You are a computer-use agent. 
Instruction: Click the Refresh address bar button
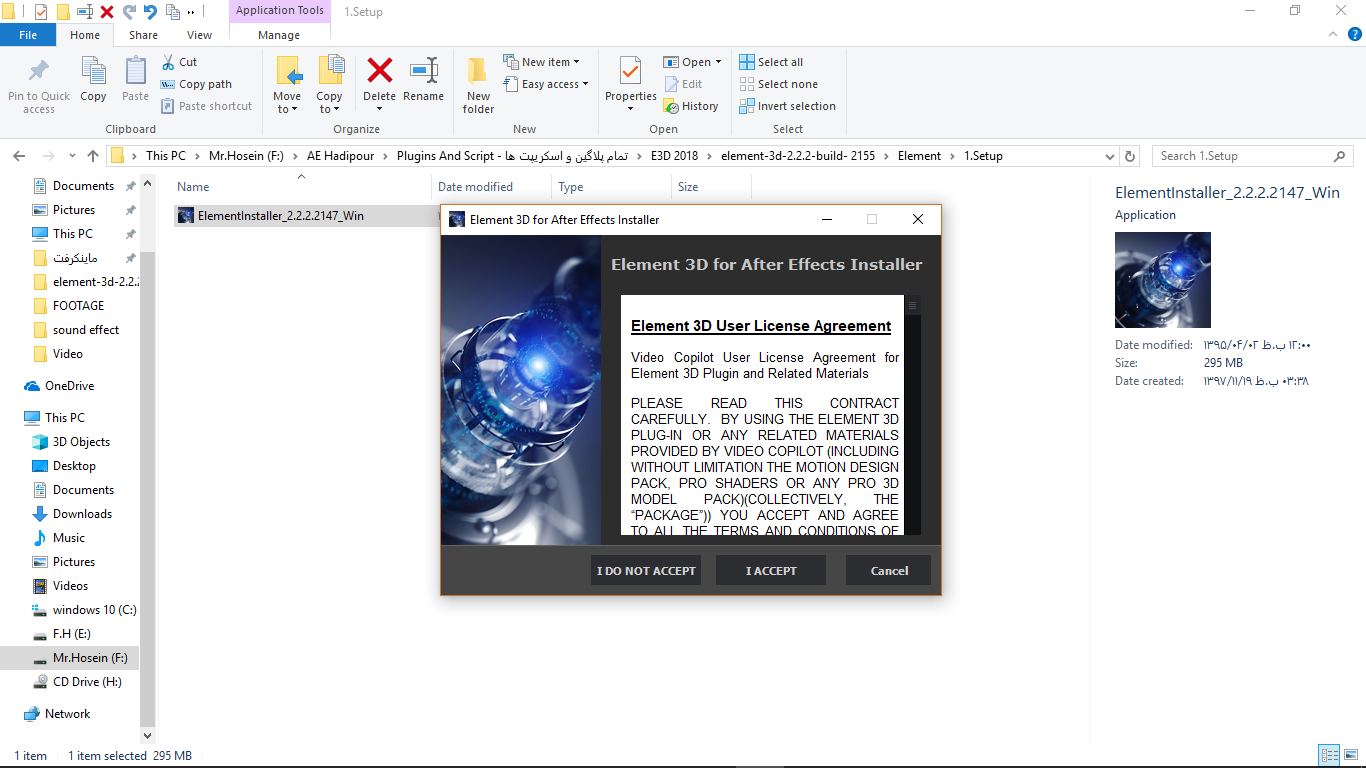pos(1131,156)
